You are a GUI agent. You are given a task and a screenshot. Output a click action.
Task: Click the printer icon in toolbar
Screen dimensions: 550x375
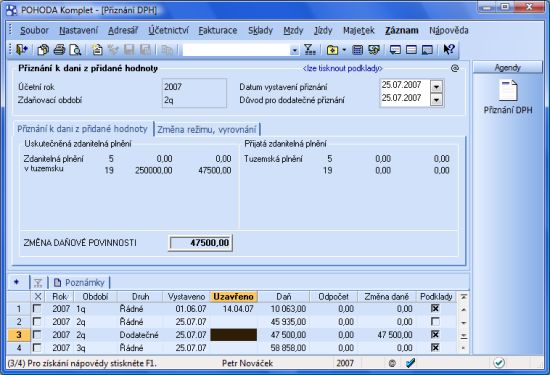pyautogui.click(x=59, y=50)
